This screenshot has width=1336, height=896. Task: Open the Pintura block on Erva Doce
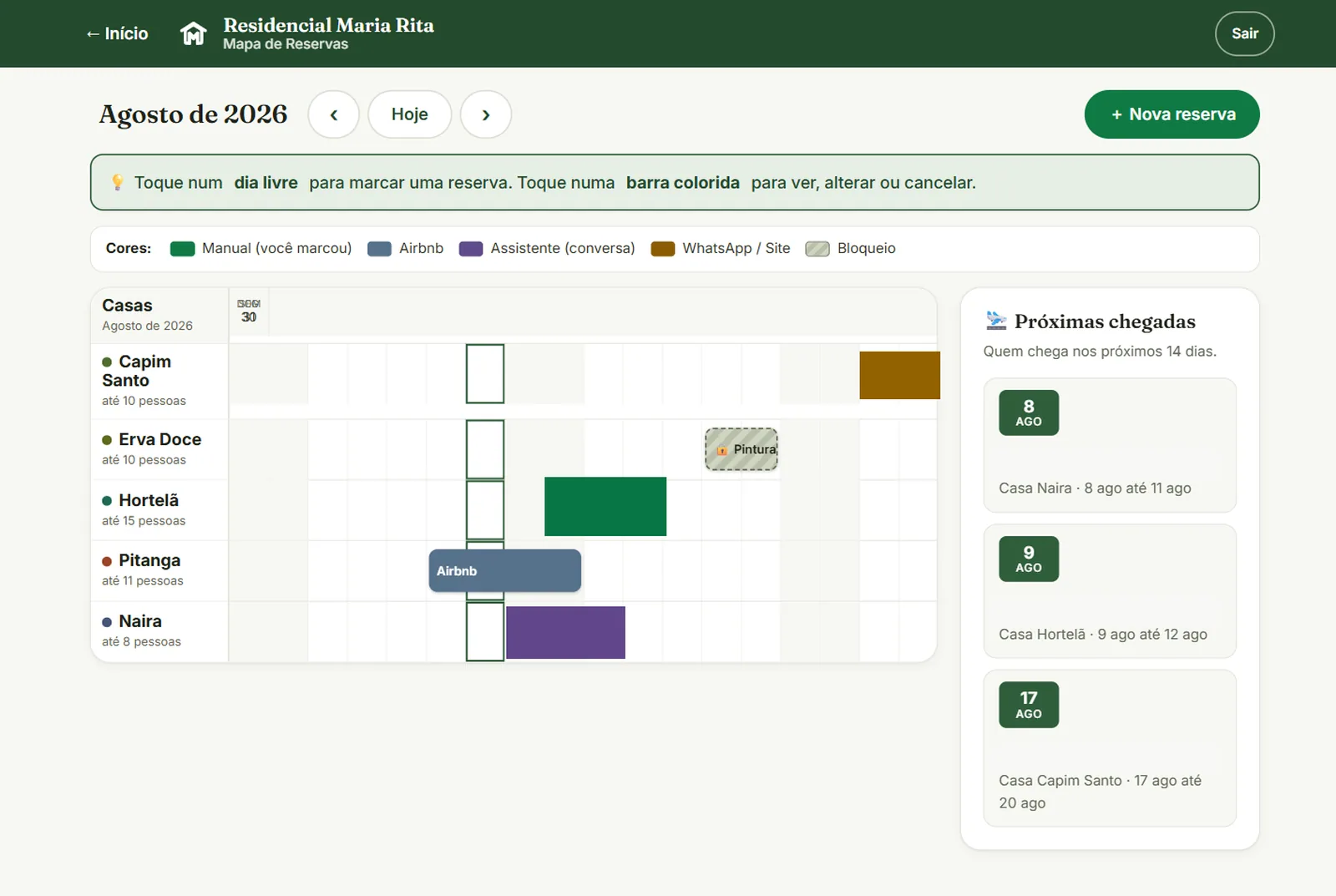741,449
